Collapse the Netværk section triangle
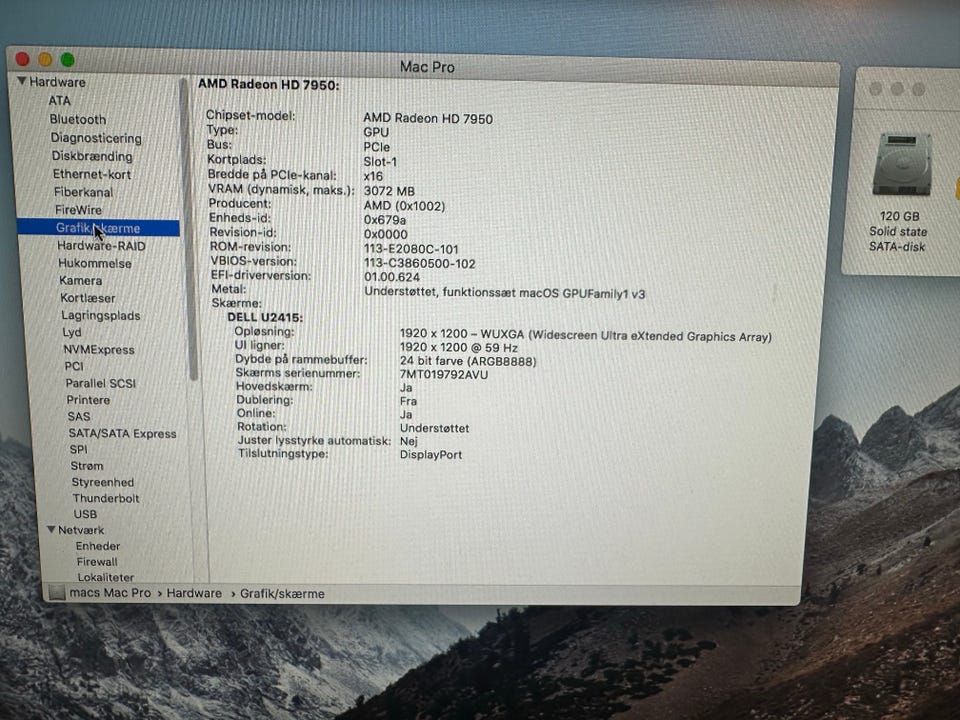 (x=51, y=530)
